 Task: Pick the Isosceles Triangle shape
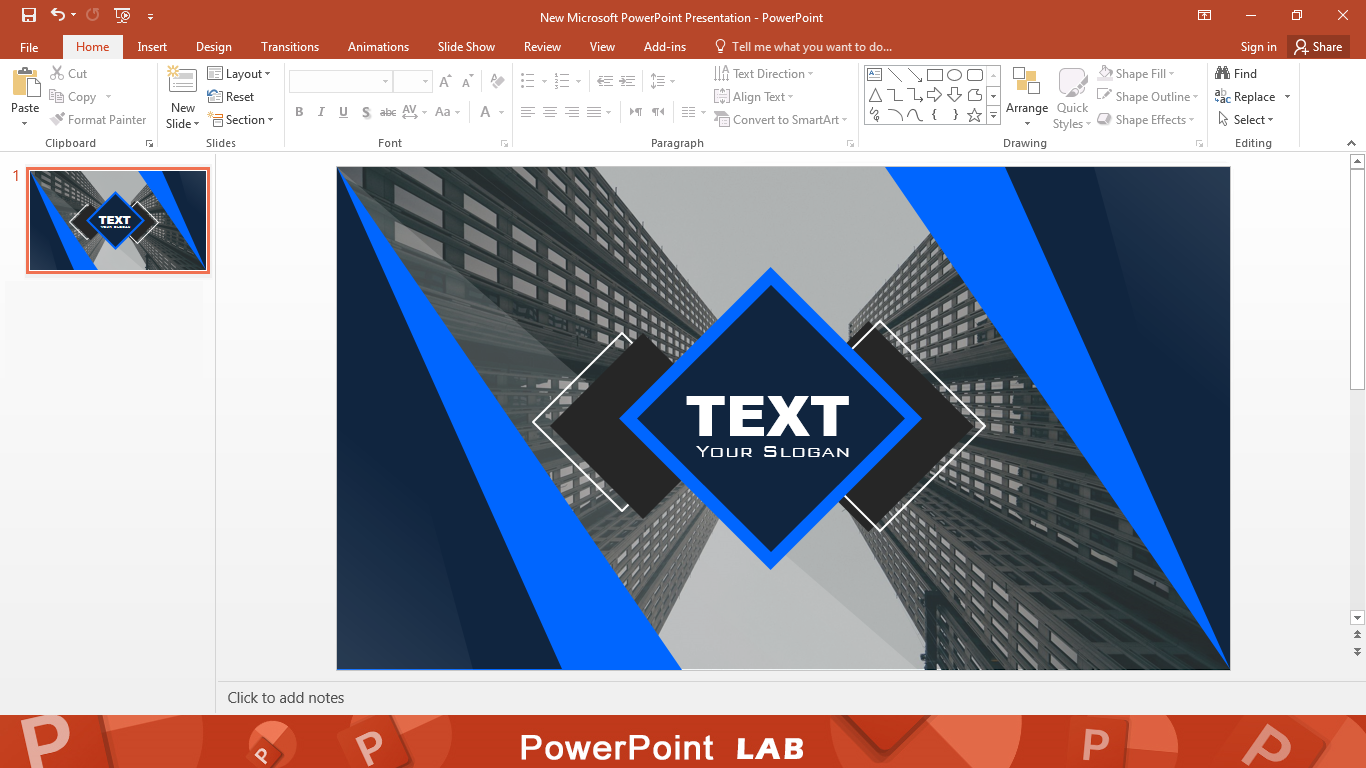[874, 95]
